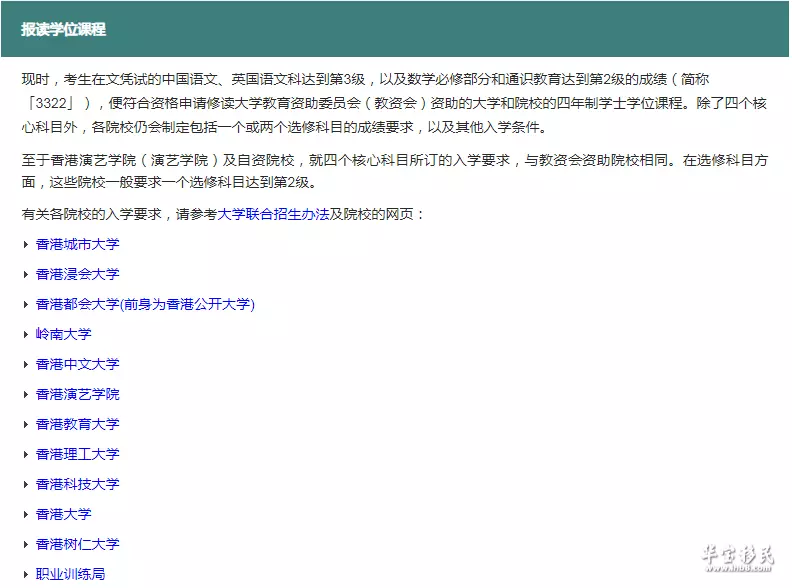Click the arrow bullet beside 香港都会大学
This screenshot has height=588, width=792.
point(26,305)
